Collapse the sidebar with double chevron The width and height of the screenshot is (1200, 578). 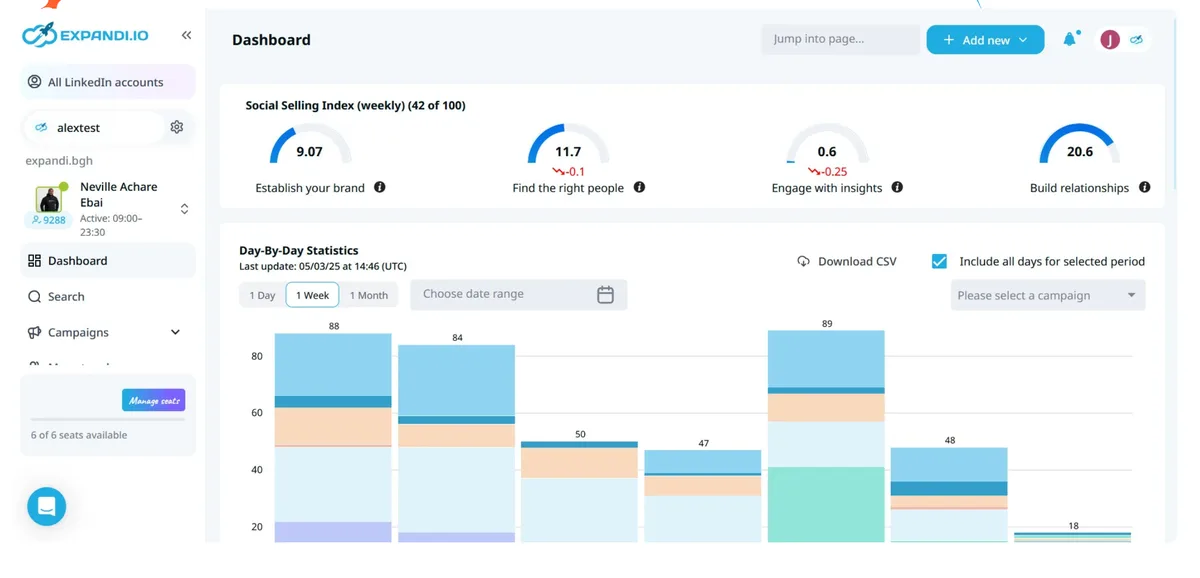186,35
